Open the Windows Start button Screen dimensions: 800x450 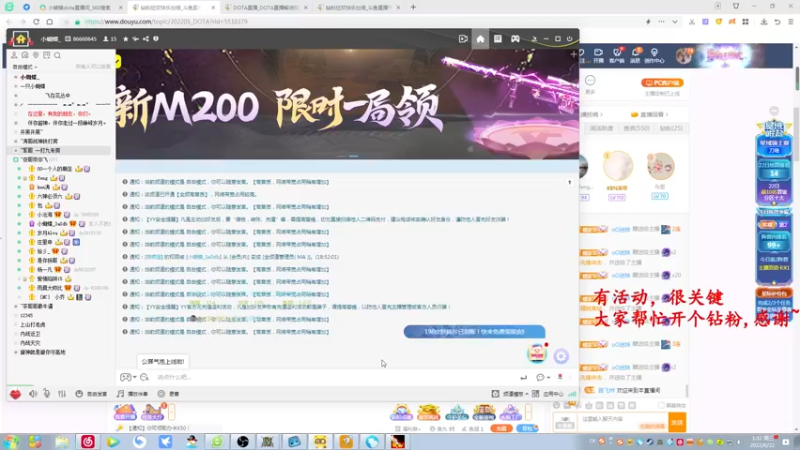[x=10, y=442]
